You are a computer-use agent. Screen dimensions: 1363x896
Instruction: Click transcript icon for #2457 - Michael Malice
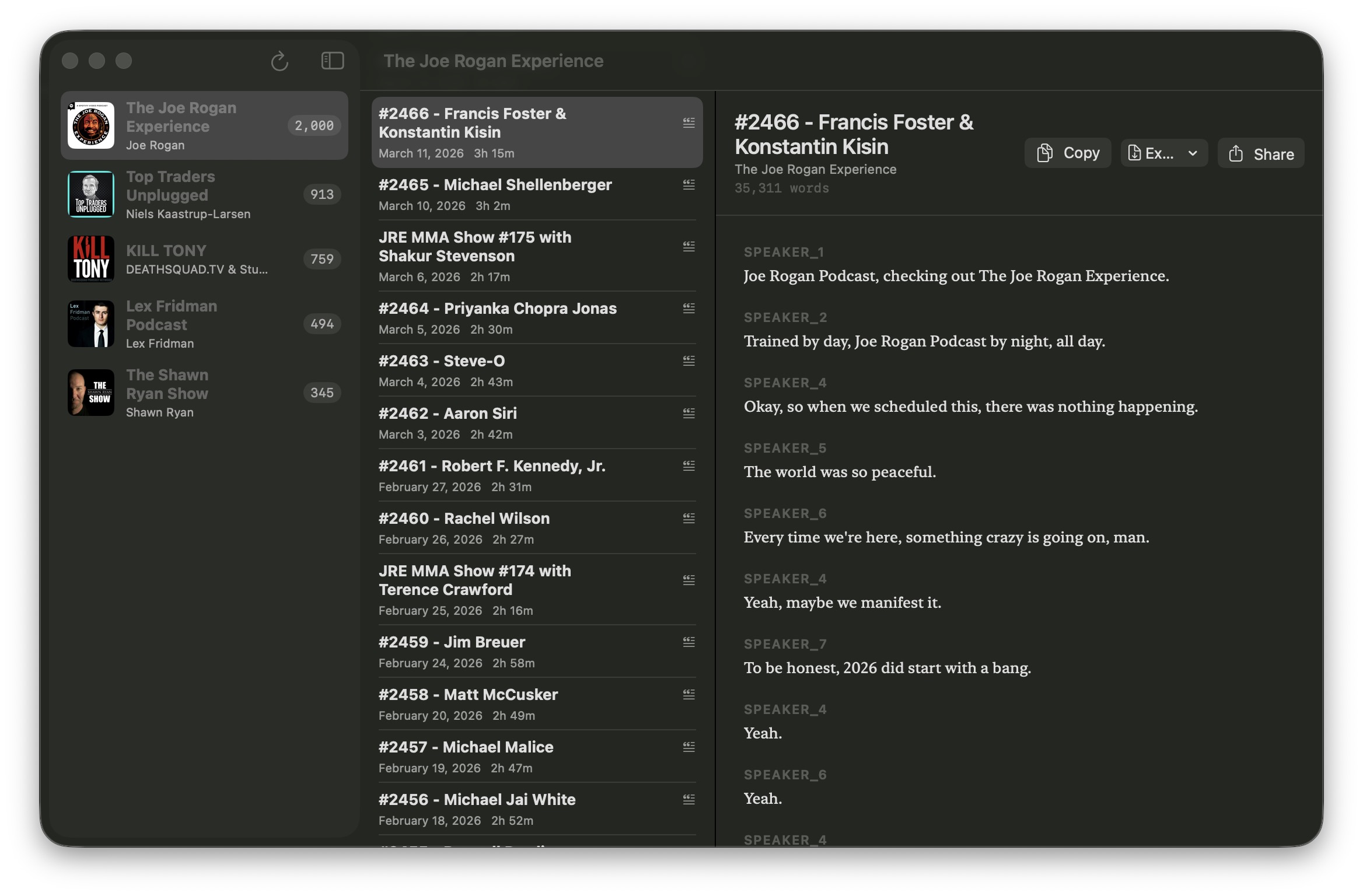689,747
